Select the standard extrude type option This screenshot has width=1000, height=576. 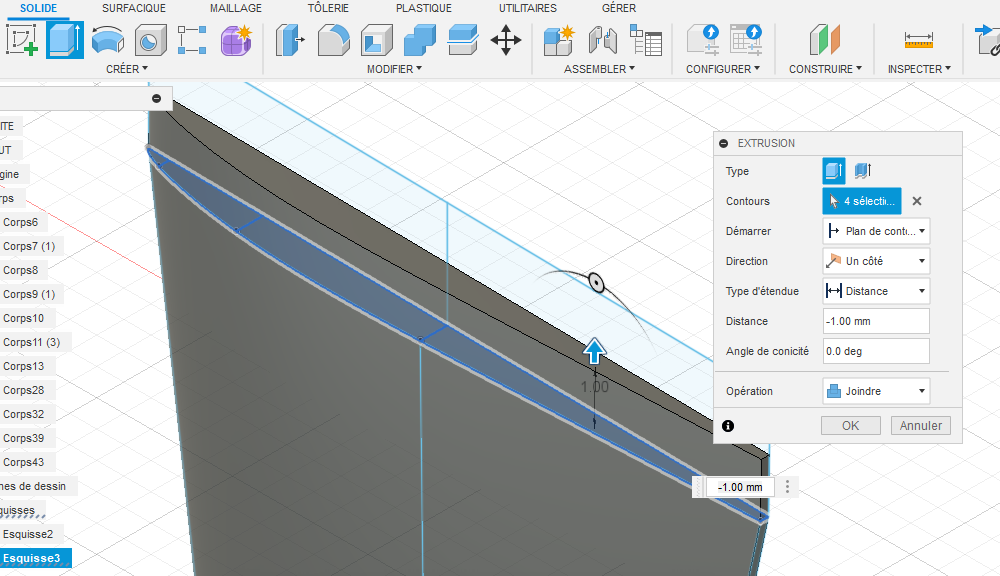[834, 171]
